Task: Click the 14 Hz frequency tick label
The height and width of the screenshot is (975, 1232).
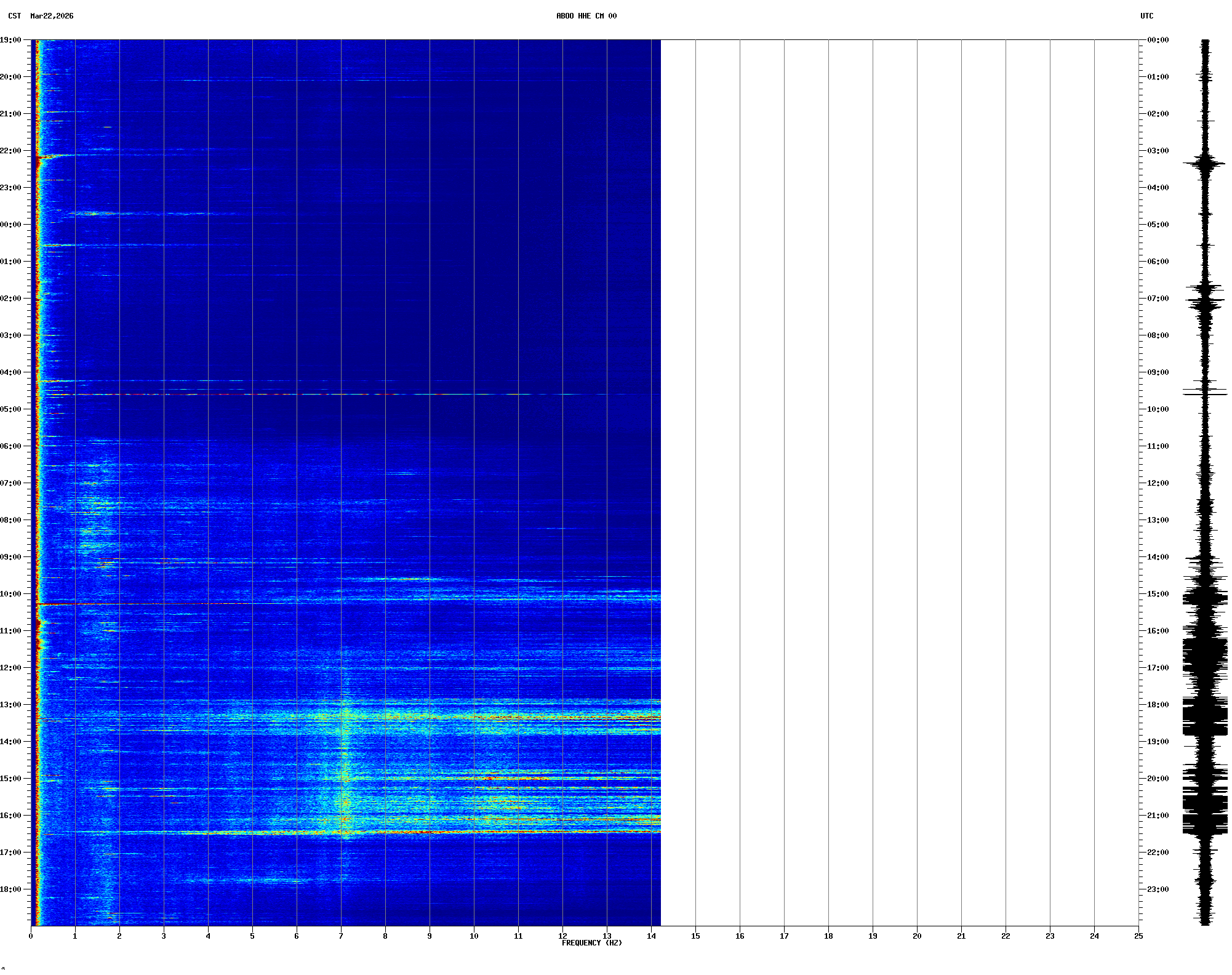Action: 651,936
